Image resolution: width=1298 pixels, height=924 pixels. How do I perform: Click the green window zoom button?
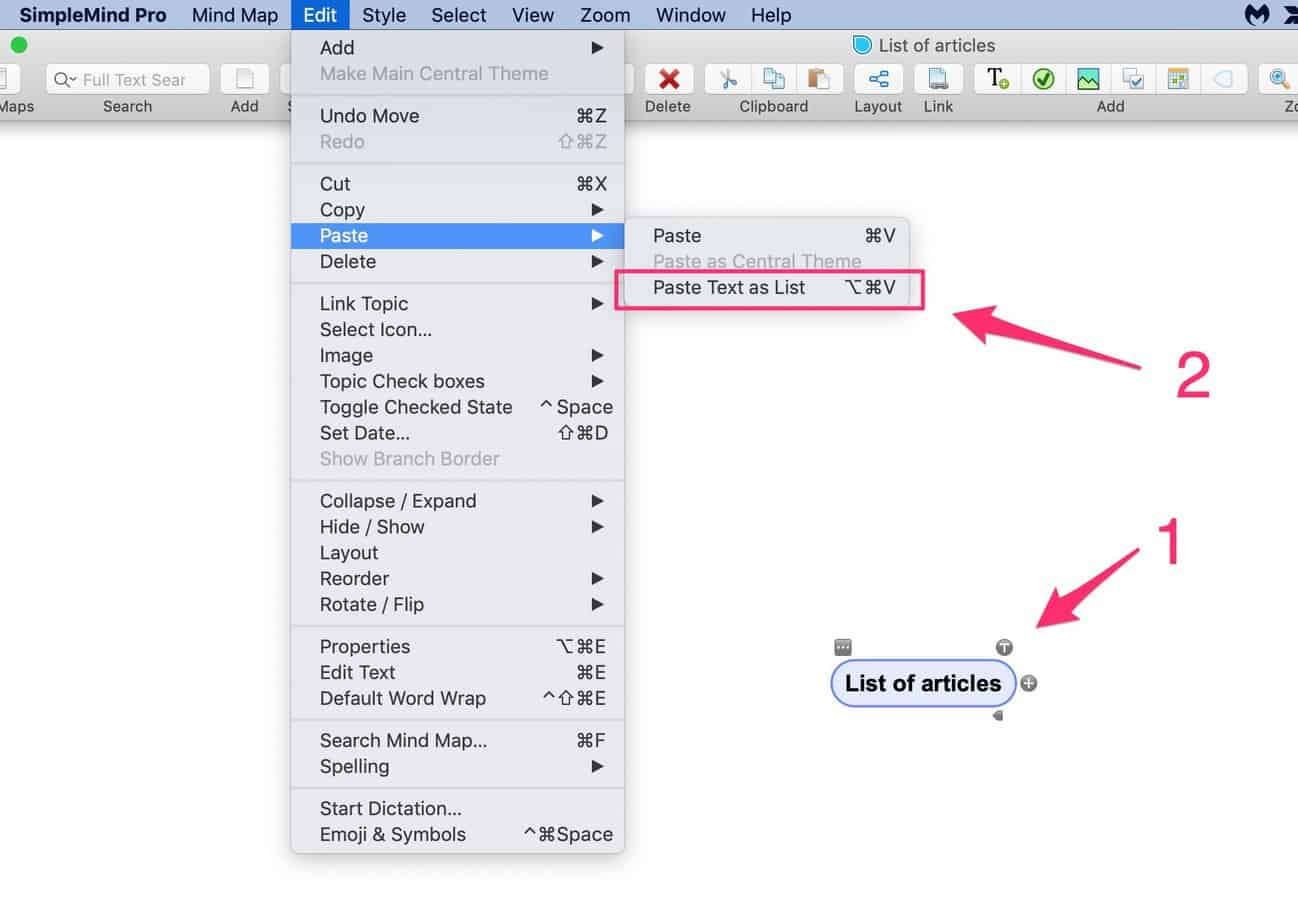[19, 45]
